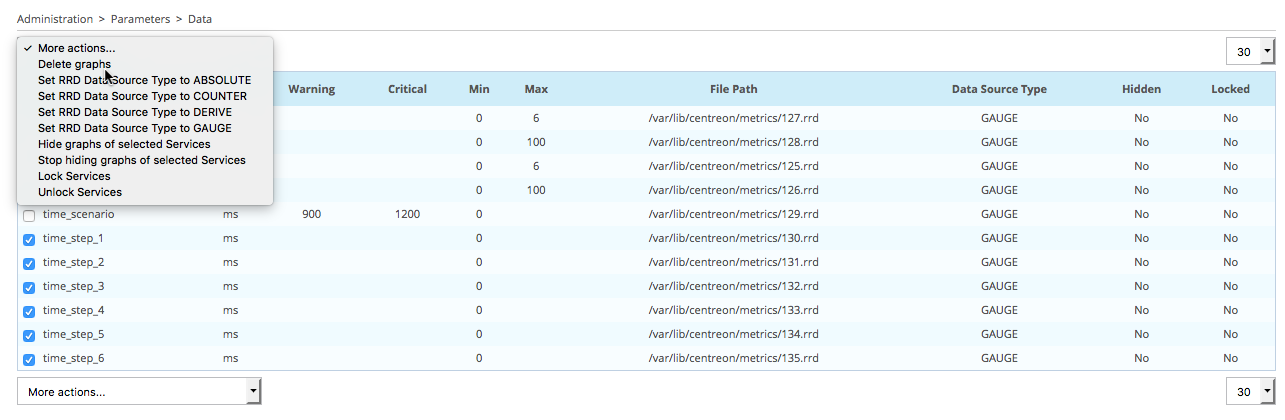Uncheck the time_step_1 checkbox
The image size is (1285, 420).
(x=29, y=239)
